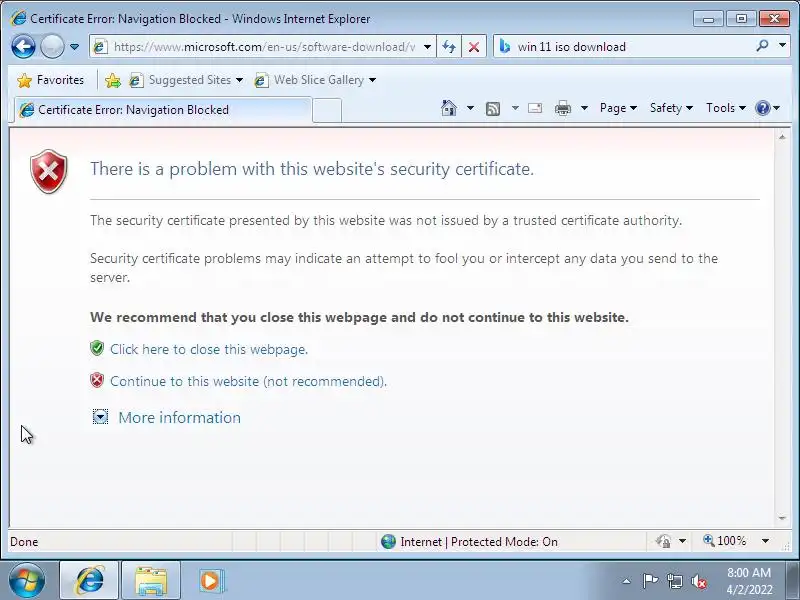Click the red Stop loading icon
This screenshot has height=600, width=800.
click(474, 47)
